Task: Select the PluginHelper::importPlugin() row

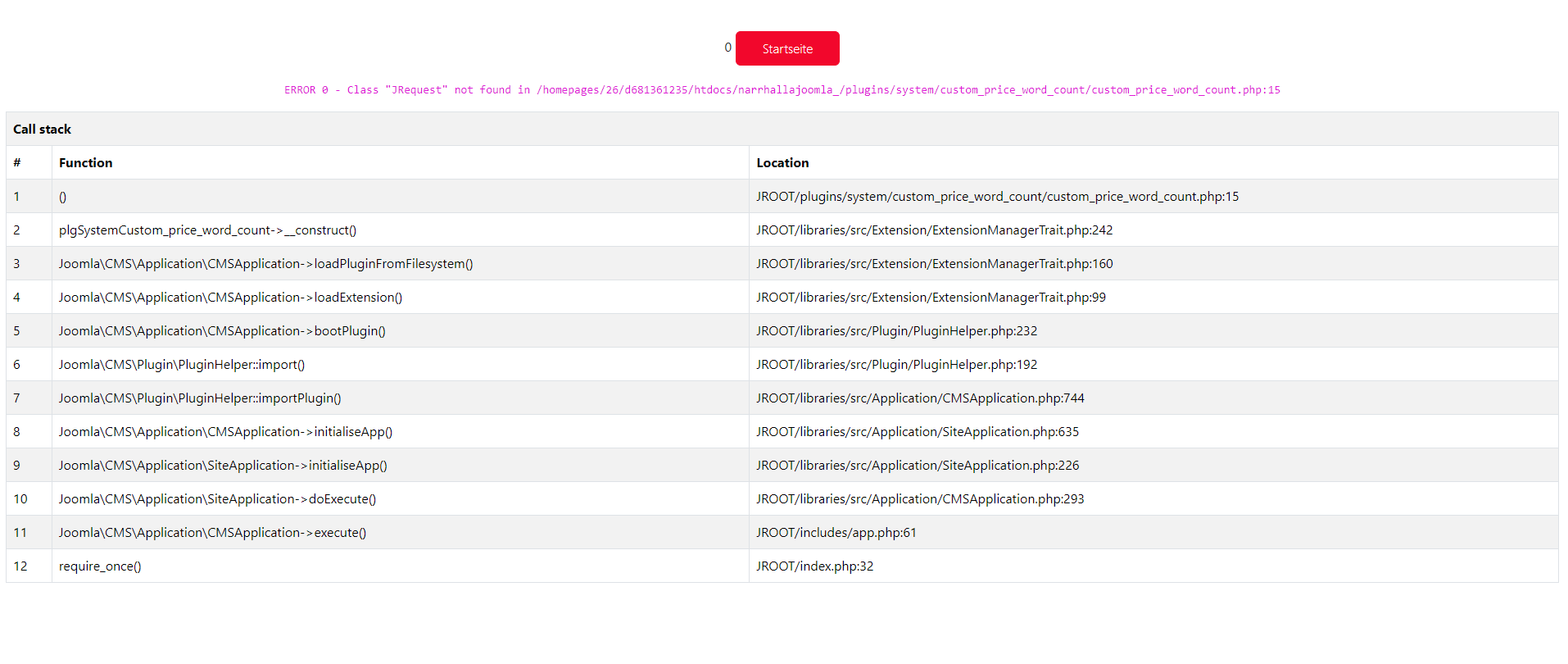Action: pyautogui.click(x=200, y=398)
